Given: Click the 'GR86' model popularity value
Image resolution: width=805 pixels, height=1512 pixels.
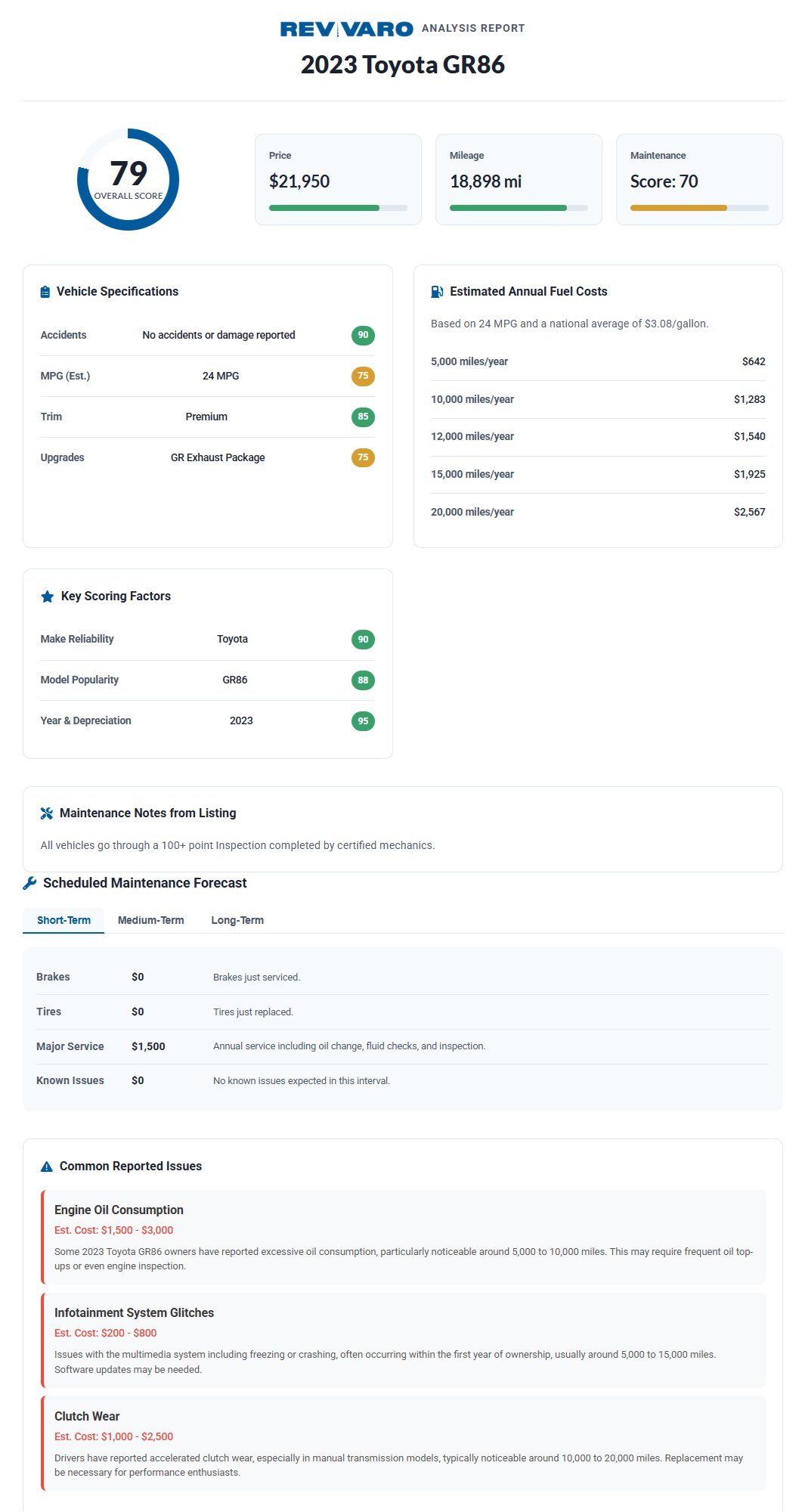Looking at the screenshot, I should coord(235,680).
